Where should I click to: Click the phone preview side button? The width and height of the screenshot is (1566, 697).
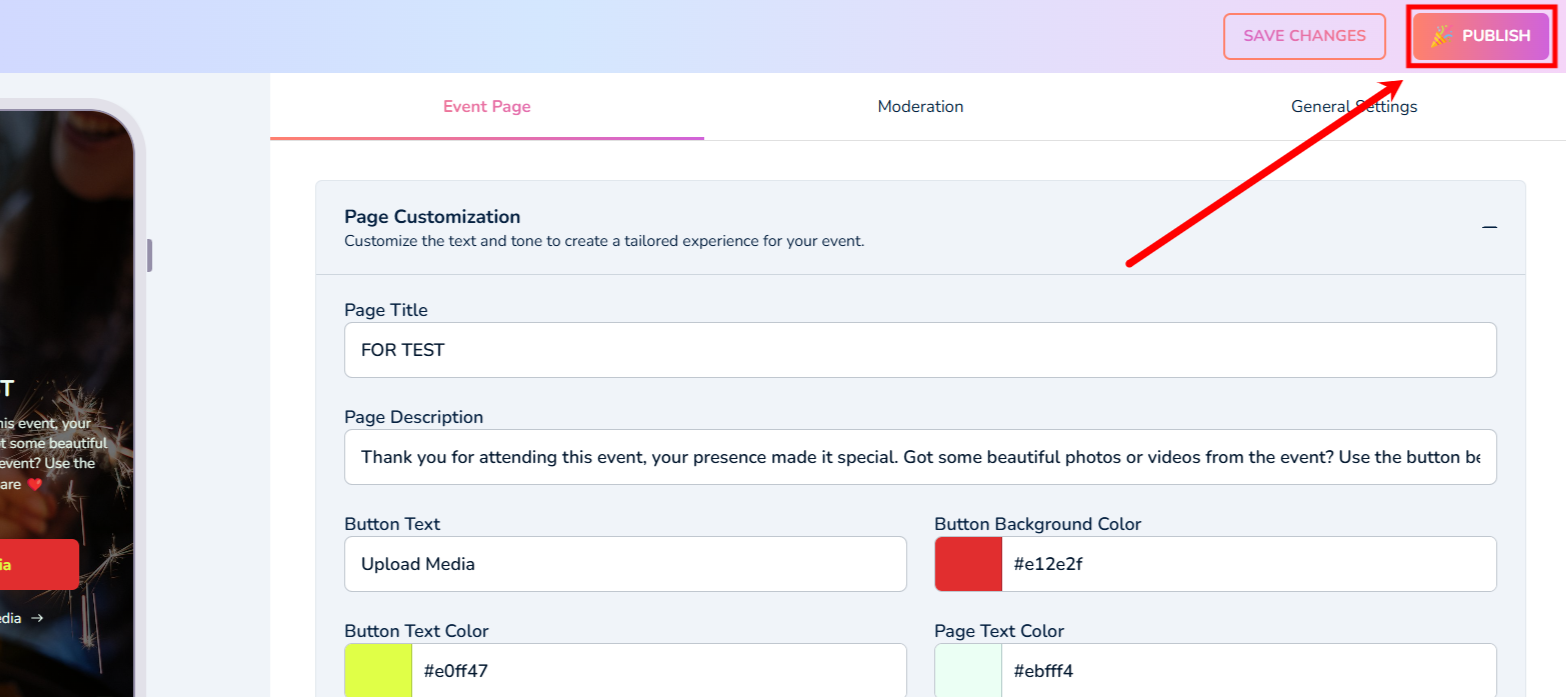149,255
